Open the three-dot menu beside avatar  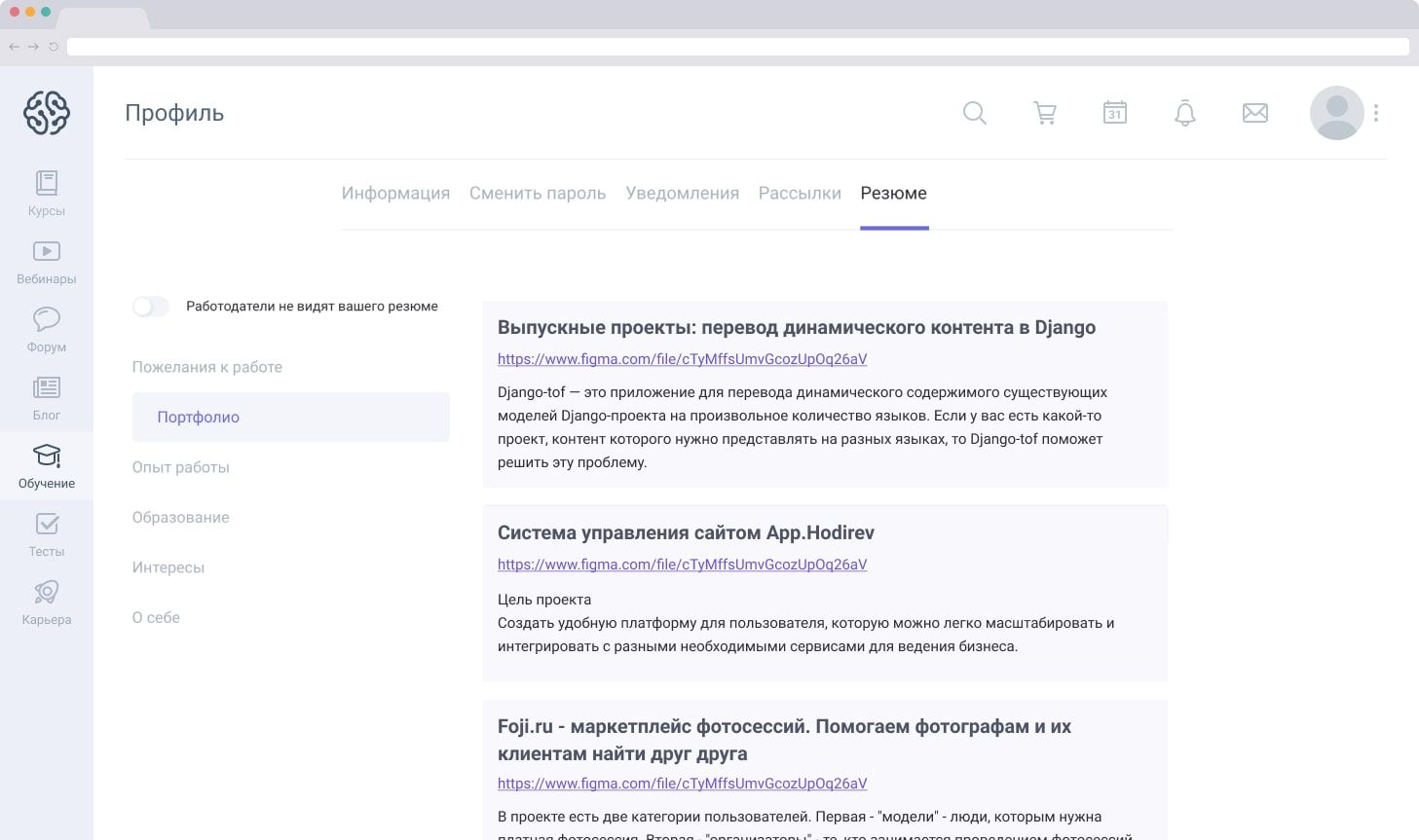[x=1376, y=113]
